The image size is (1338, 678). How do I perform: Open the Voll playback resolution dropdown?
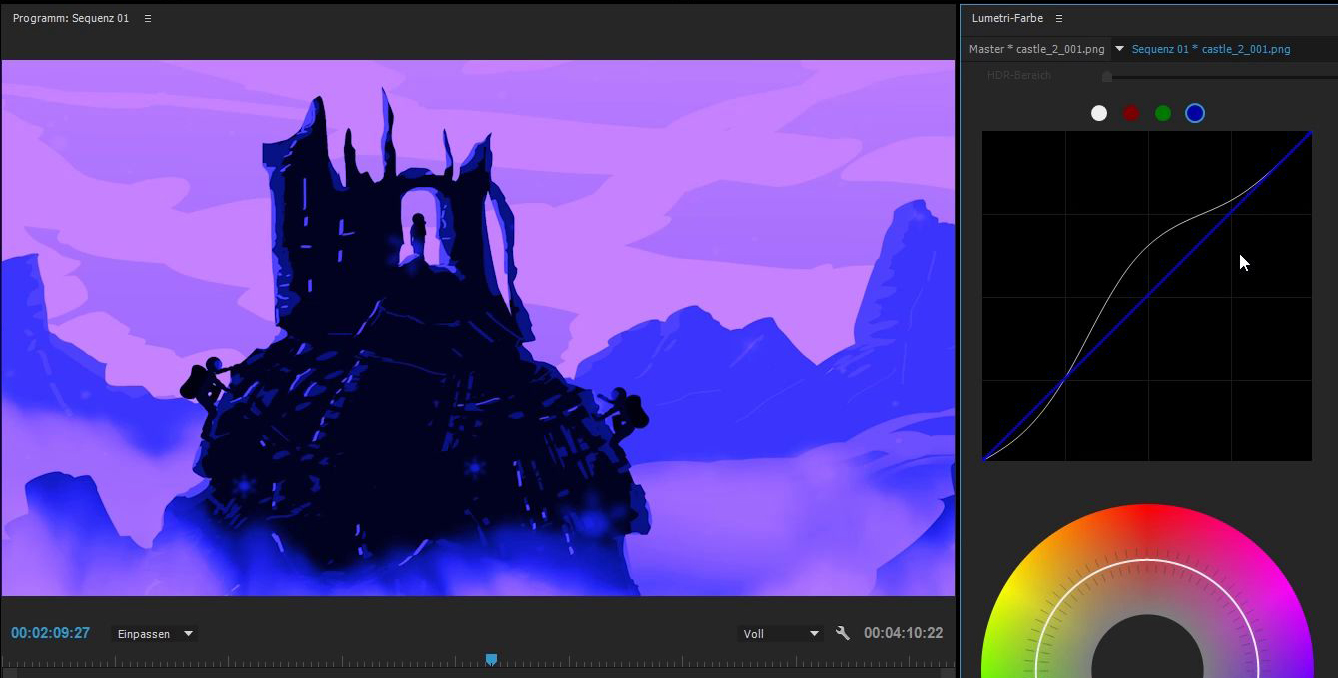(x=781, y=634)
